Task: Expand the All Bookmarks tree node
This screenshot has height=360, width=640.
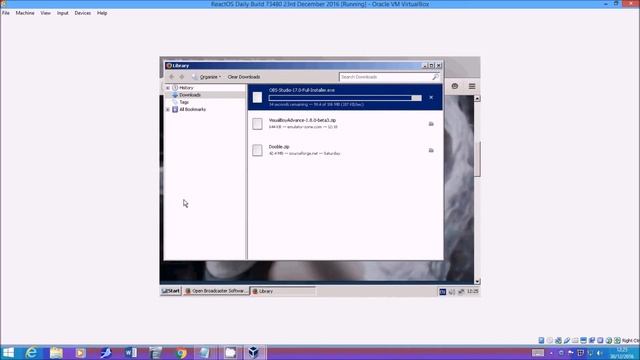Action: coord(168,109)
